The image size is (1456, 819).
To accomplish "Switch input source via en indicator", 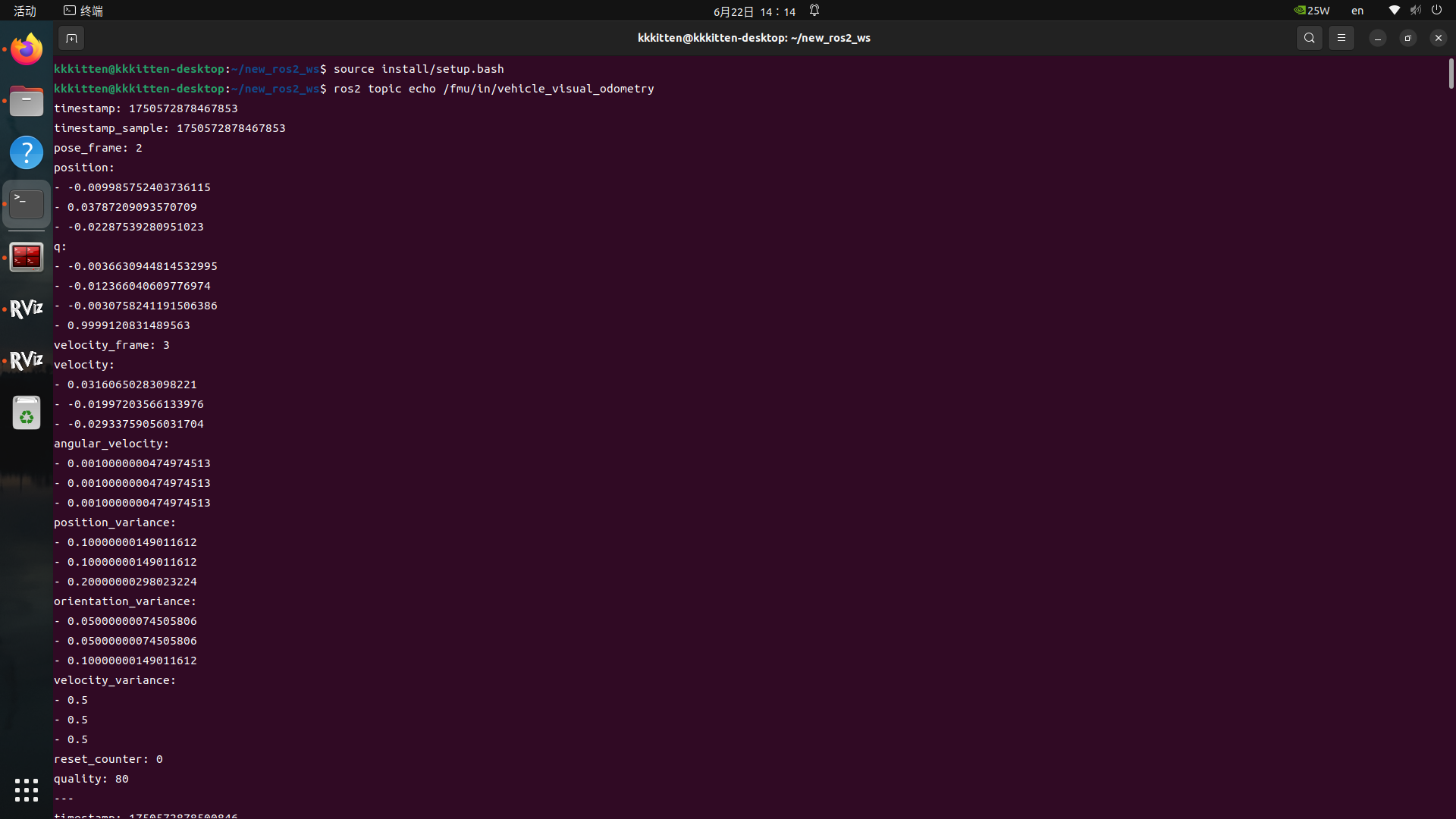I will (1357, 11).
